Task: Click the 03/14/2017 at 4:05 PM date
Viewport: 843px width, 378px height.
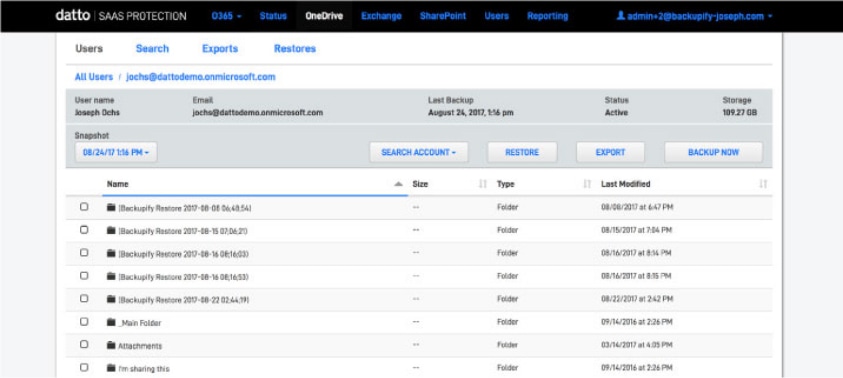Action: (x=636, y=345)
